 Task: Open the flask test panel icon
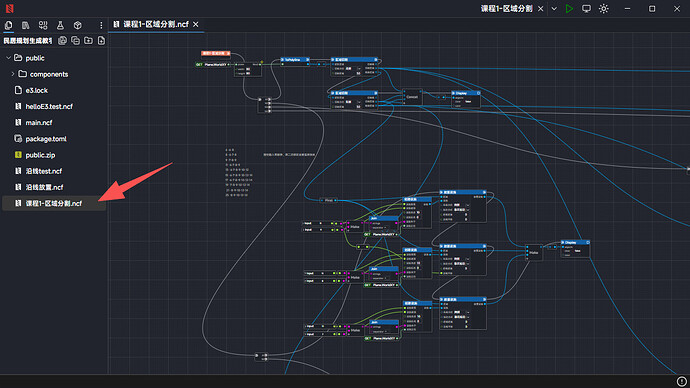[60, 25]
